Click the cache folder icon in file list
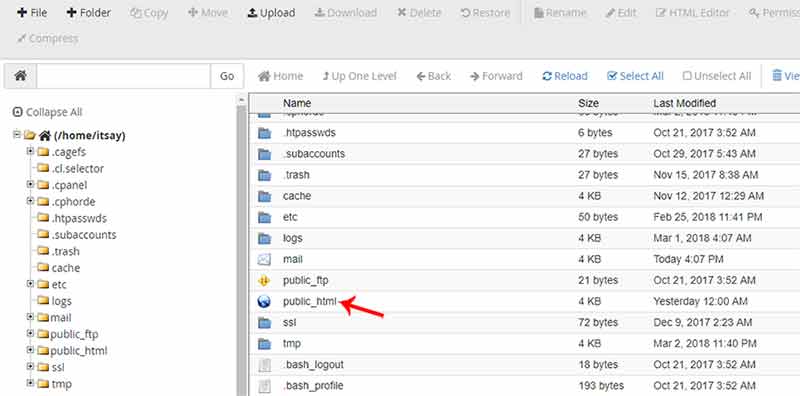 264,196
